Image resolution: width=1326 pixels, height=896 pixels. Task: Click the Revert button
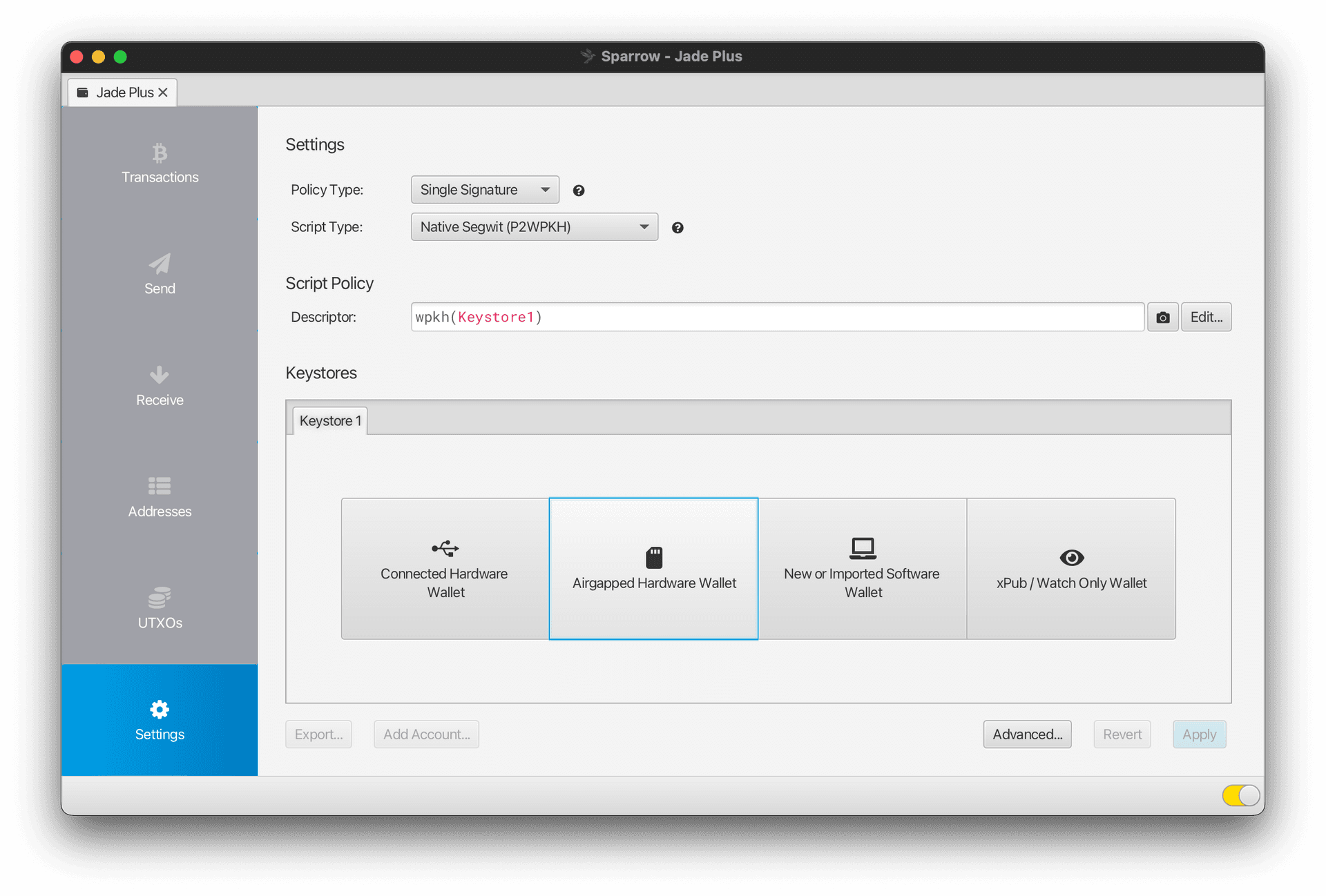click(1122, 734)
